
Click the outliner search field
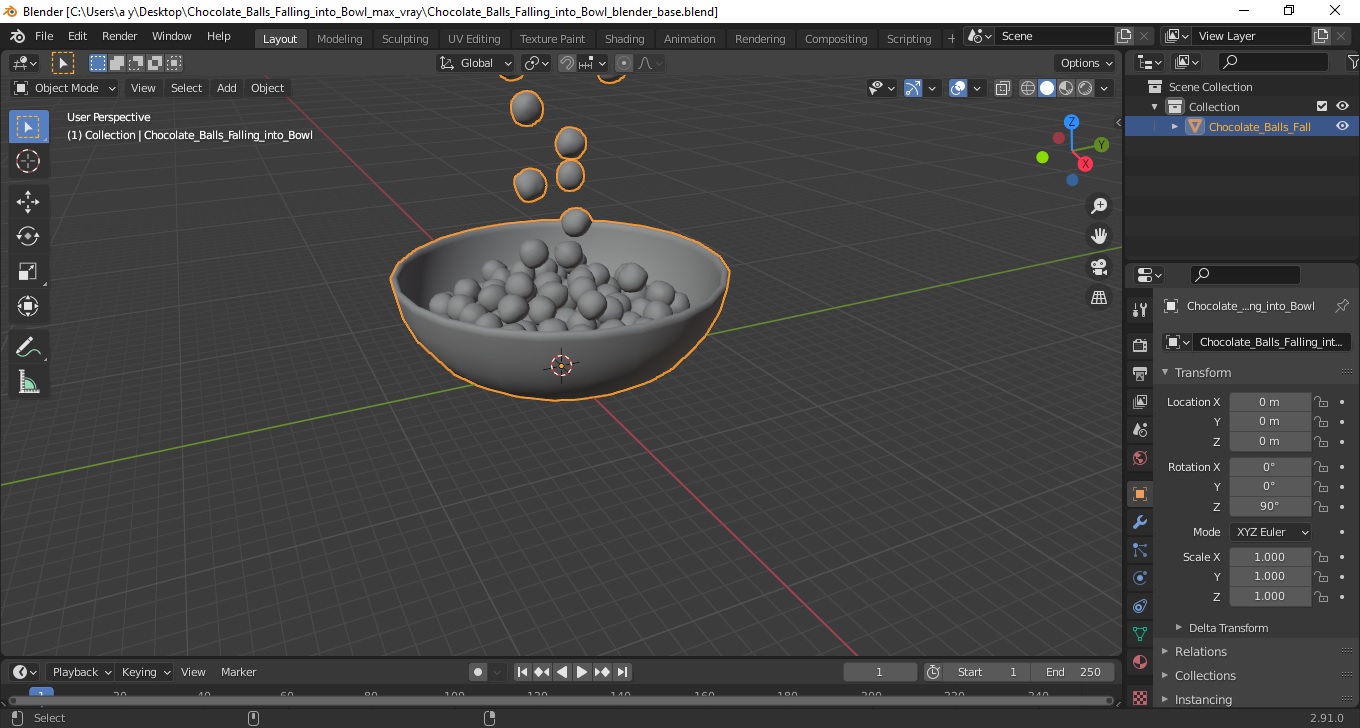click(x=1274, y=62)
